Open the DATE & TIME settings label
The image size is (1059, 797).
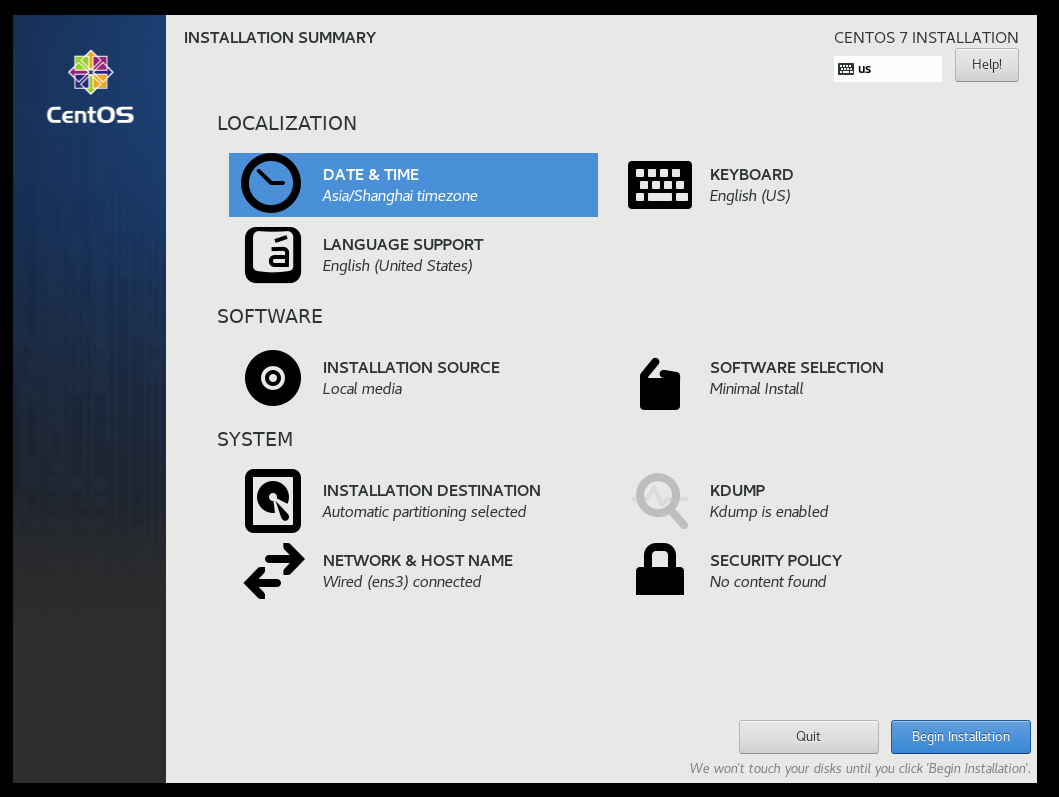[371, 174]
